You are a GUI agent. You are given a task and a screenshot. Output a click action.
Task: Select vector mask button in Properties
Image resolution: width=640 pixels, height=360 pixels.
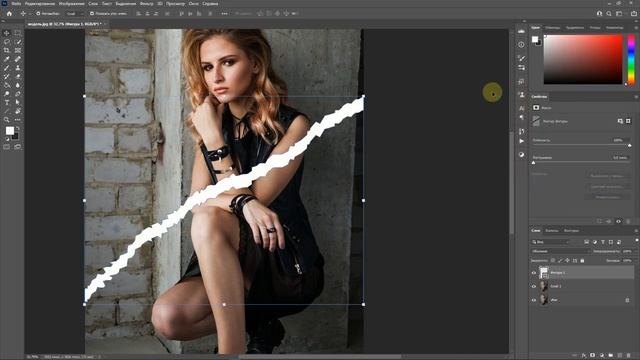pos(628,121)
